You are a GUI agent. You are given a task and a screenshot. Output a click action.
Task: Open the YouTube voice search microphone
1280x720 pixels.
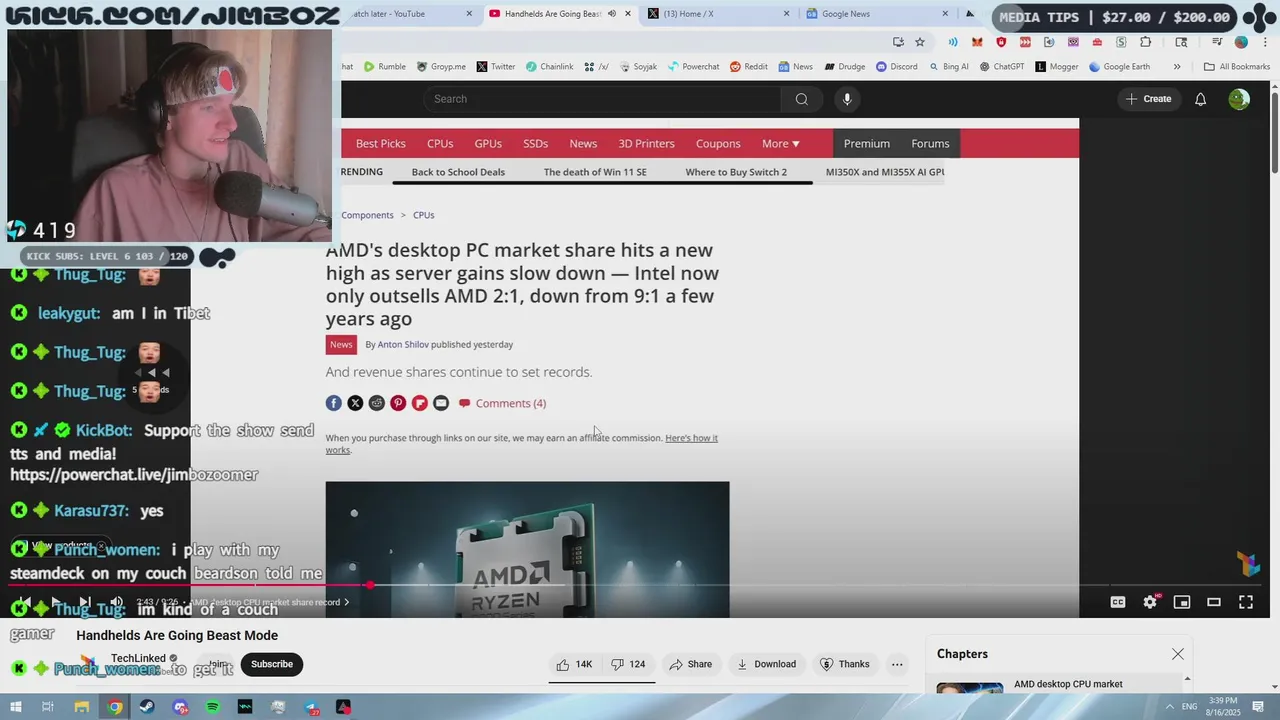(x=847, y=99)
